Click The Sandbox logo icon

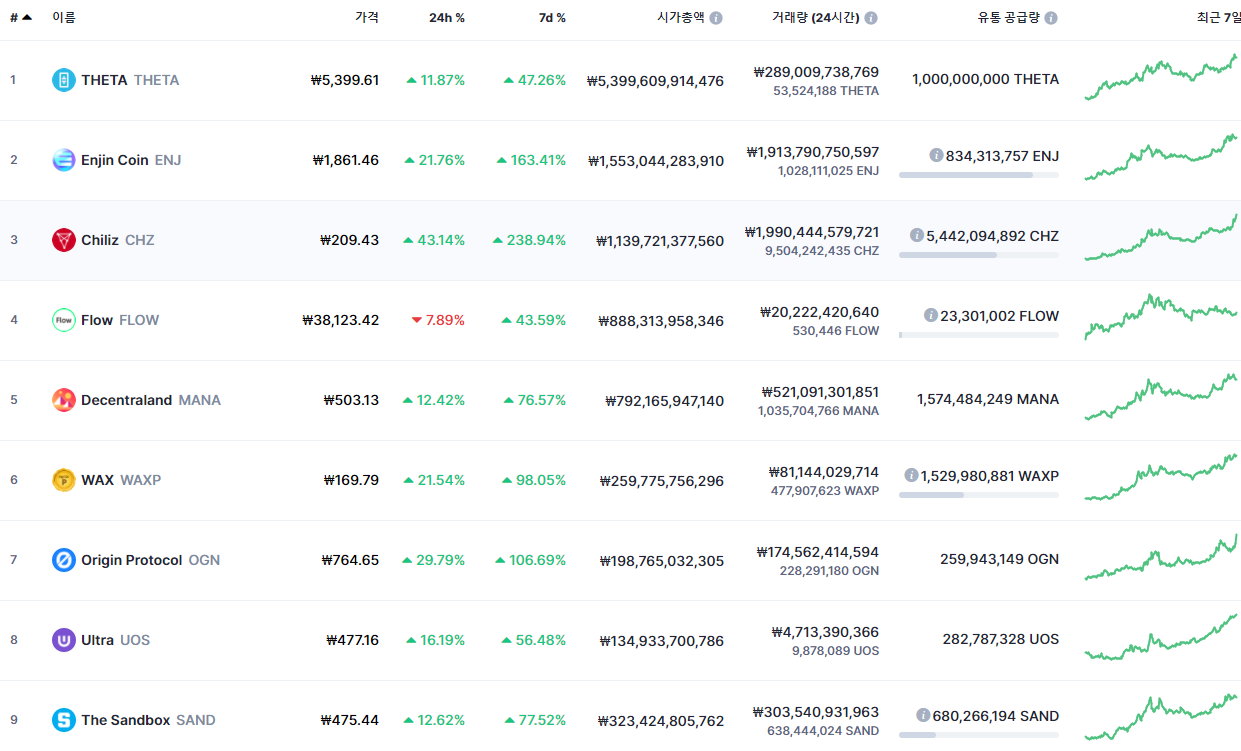64,720
